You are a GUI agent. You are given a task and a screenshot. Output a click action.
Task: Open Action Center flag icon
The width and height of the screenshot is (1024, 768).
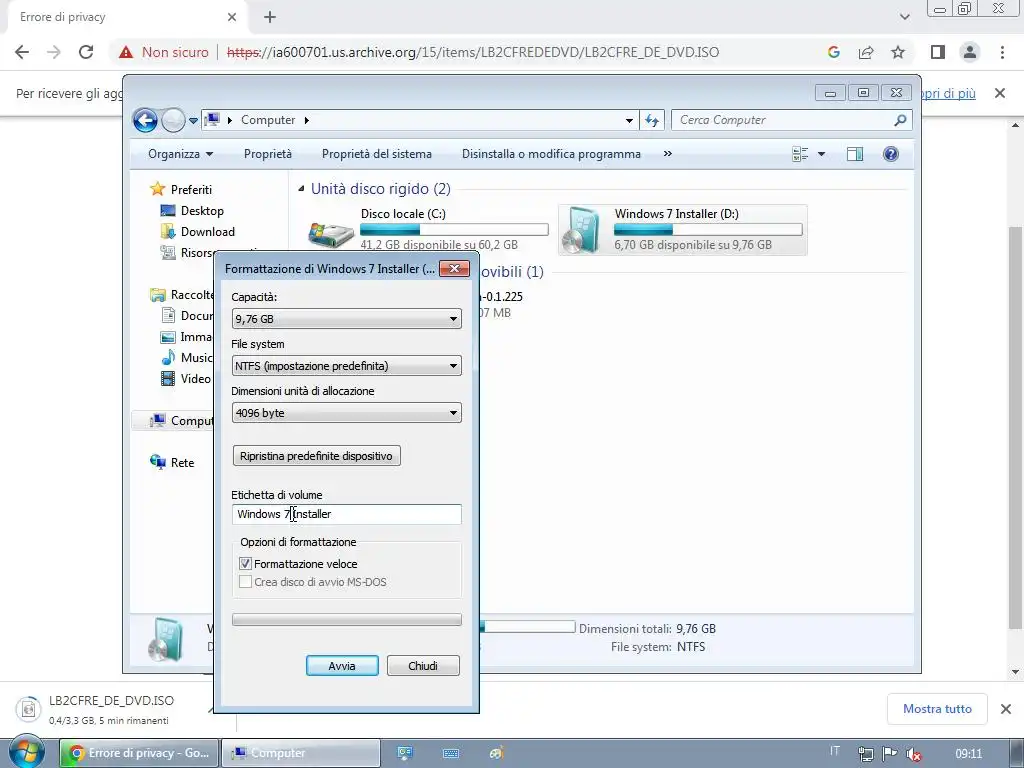point(889,754)
